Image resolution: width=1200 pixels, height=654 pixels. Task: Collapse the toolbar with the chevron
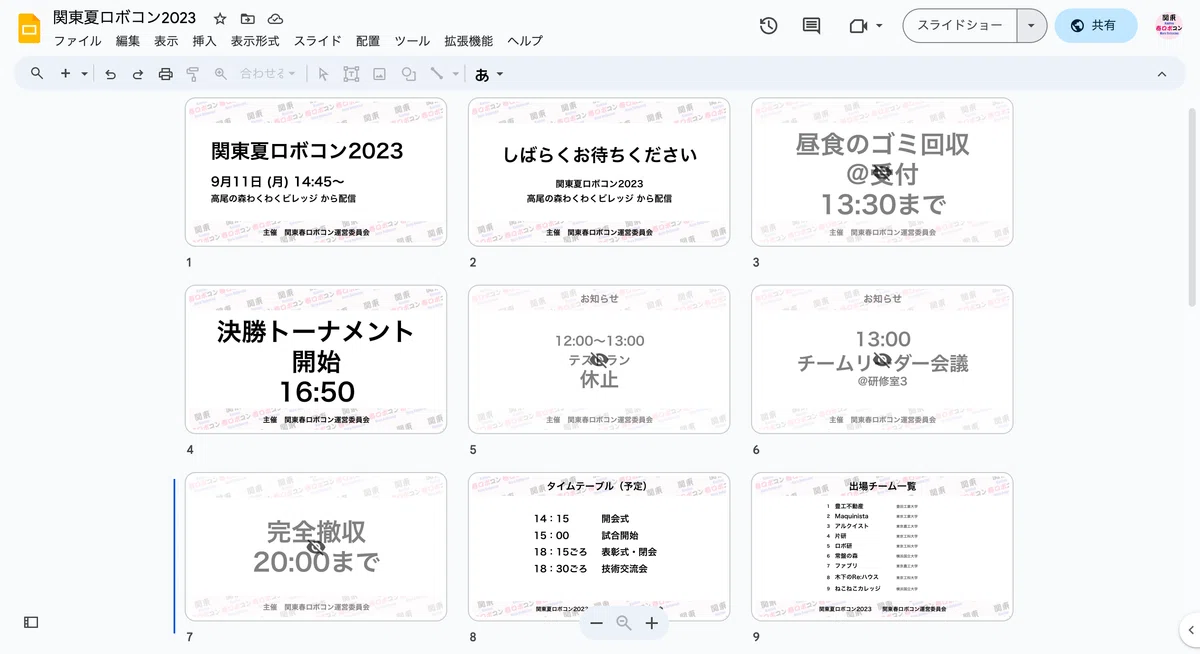pos(1162,74)
